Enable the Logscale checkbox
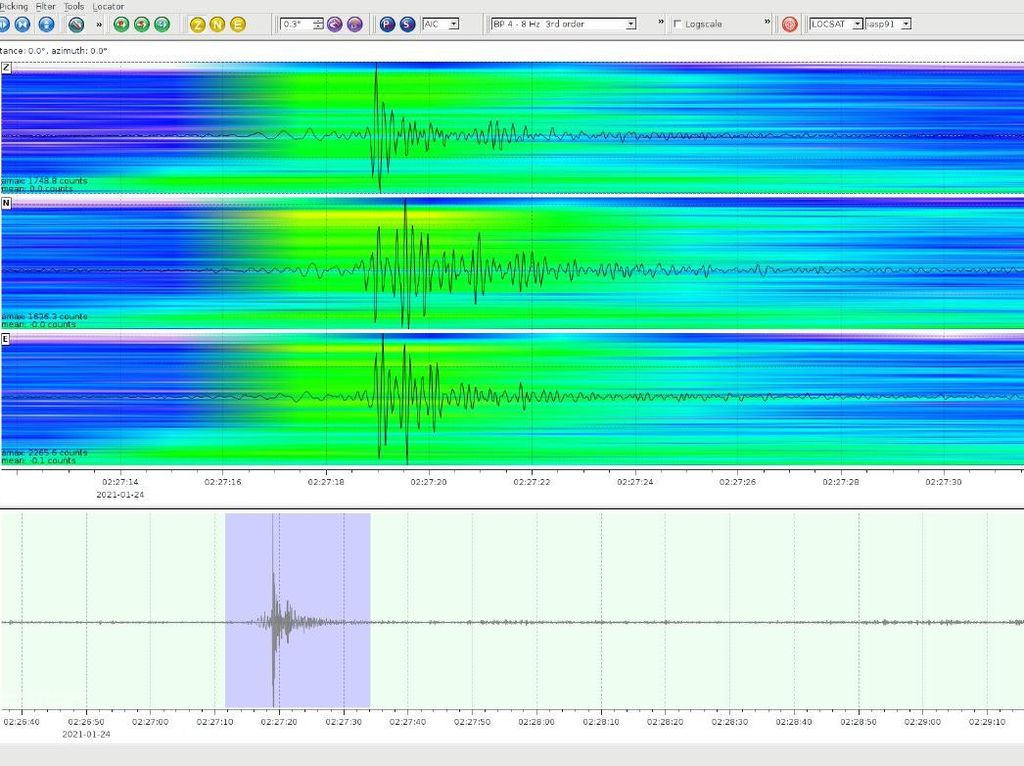1024x766 pixels. pyautogui.click(x=677, y=24)
